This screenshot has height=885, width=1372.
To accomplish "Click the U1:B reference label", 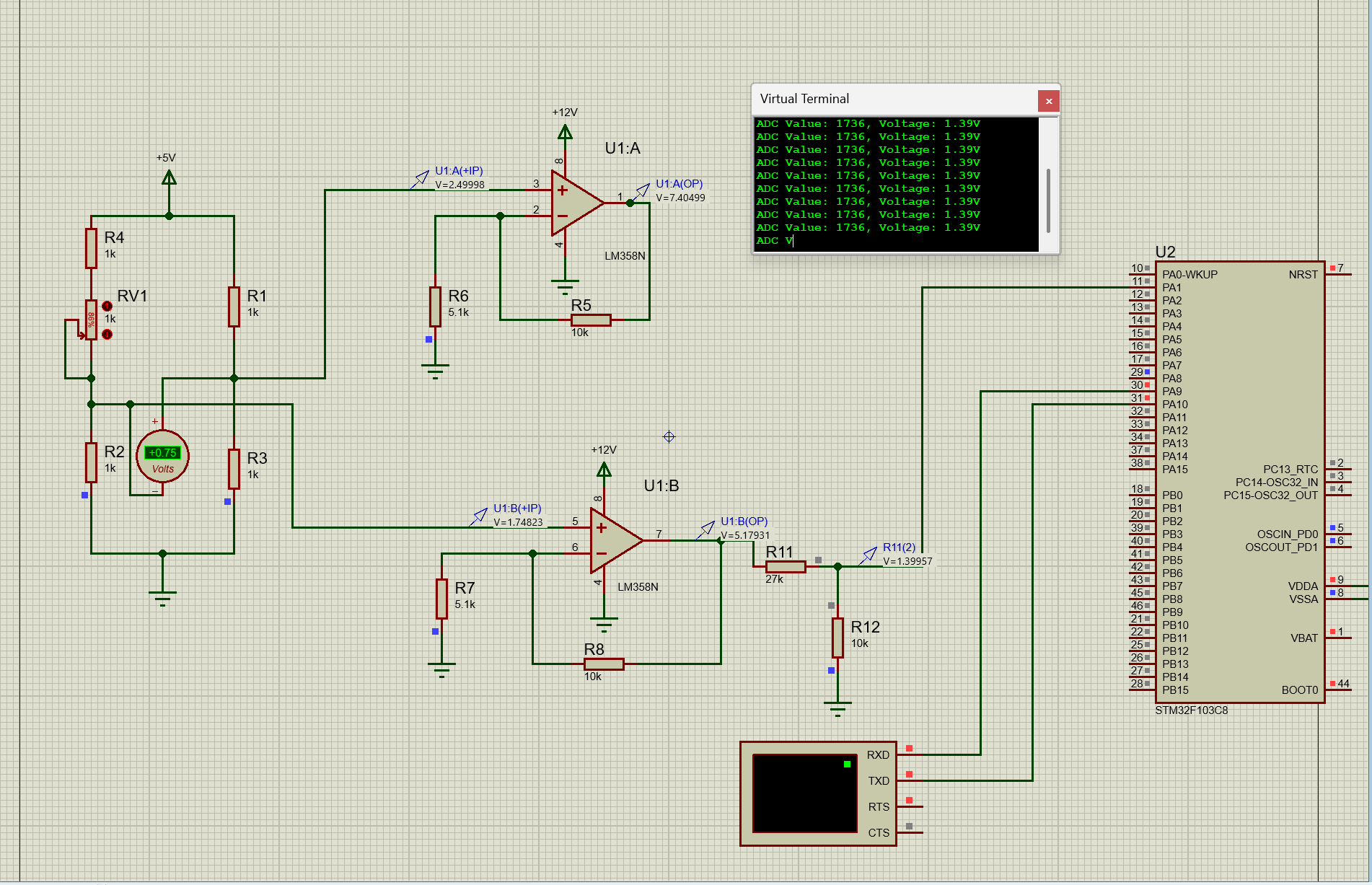I will tap(661, 485).
